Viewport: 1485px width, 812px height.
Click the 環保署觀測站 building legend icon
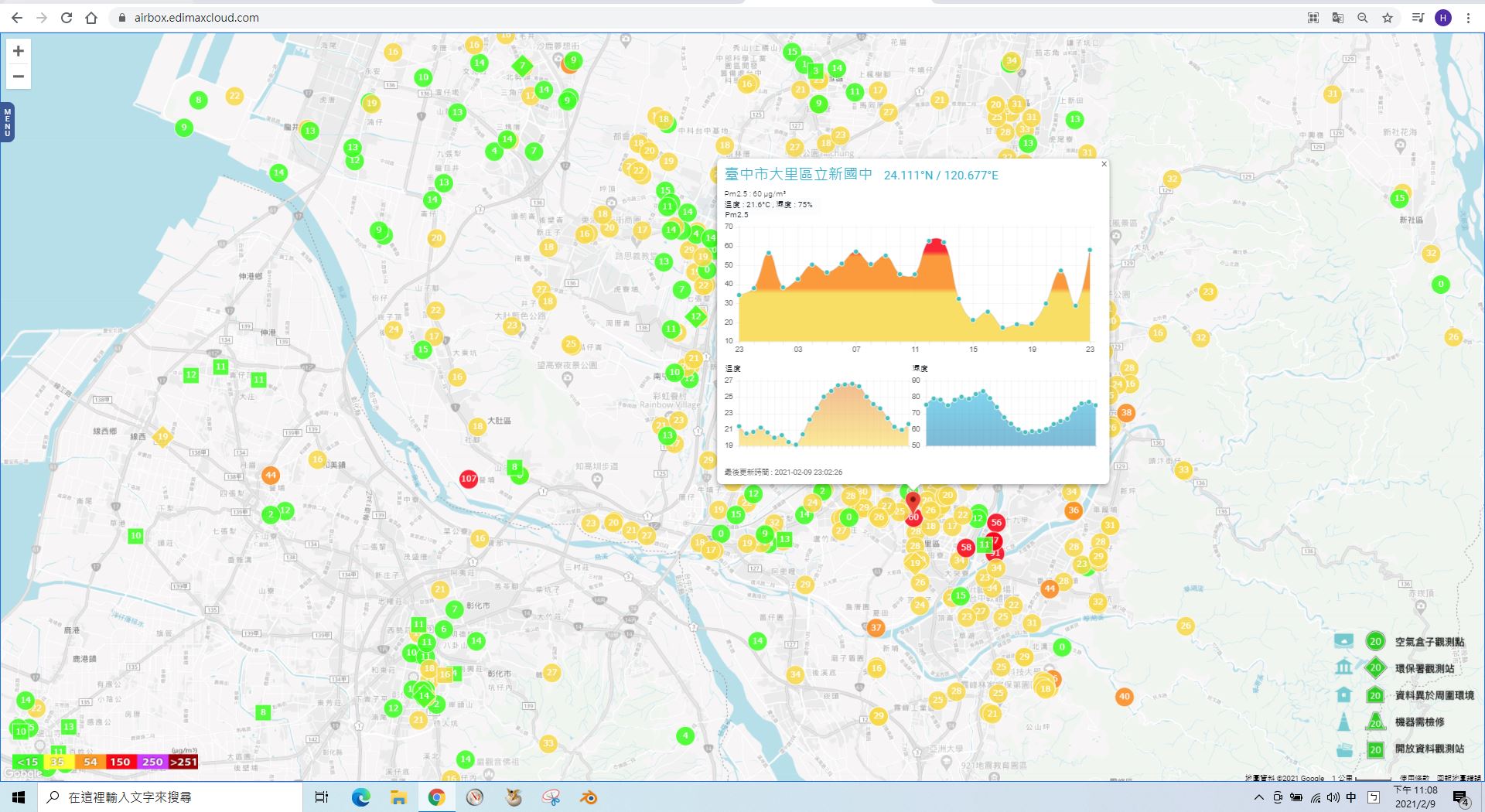tap(1344, 667)
